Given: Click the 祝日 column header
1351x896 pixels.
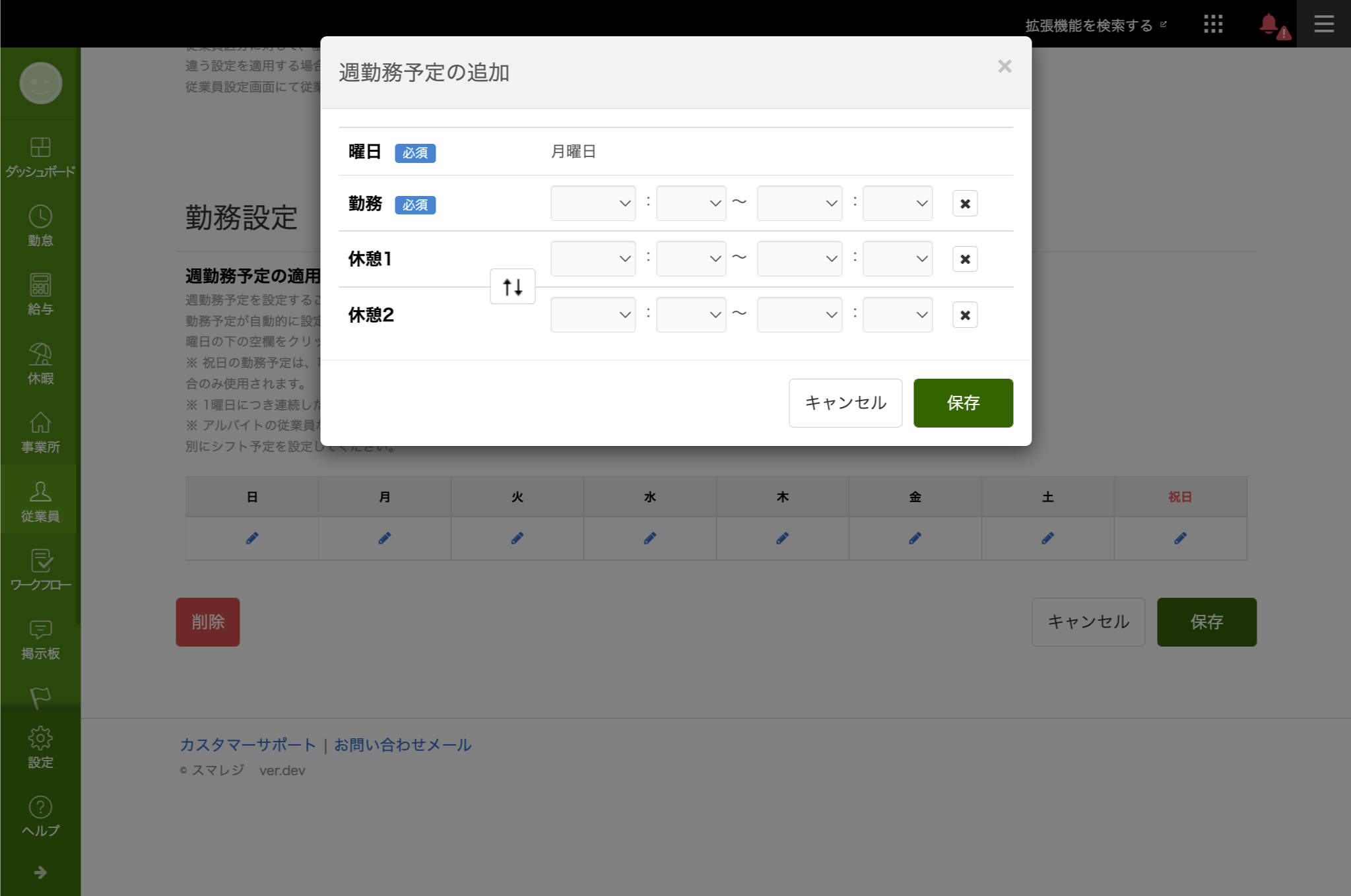Looking at the screenshot, I should pyautogui.click(x=1181, y=497).
